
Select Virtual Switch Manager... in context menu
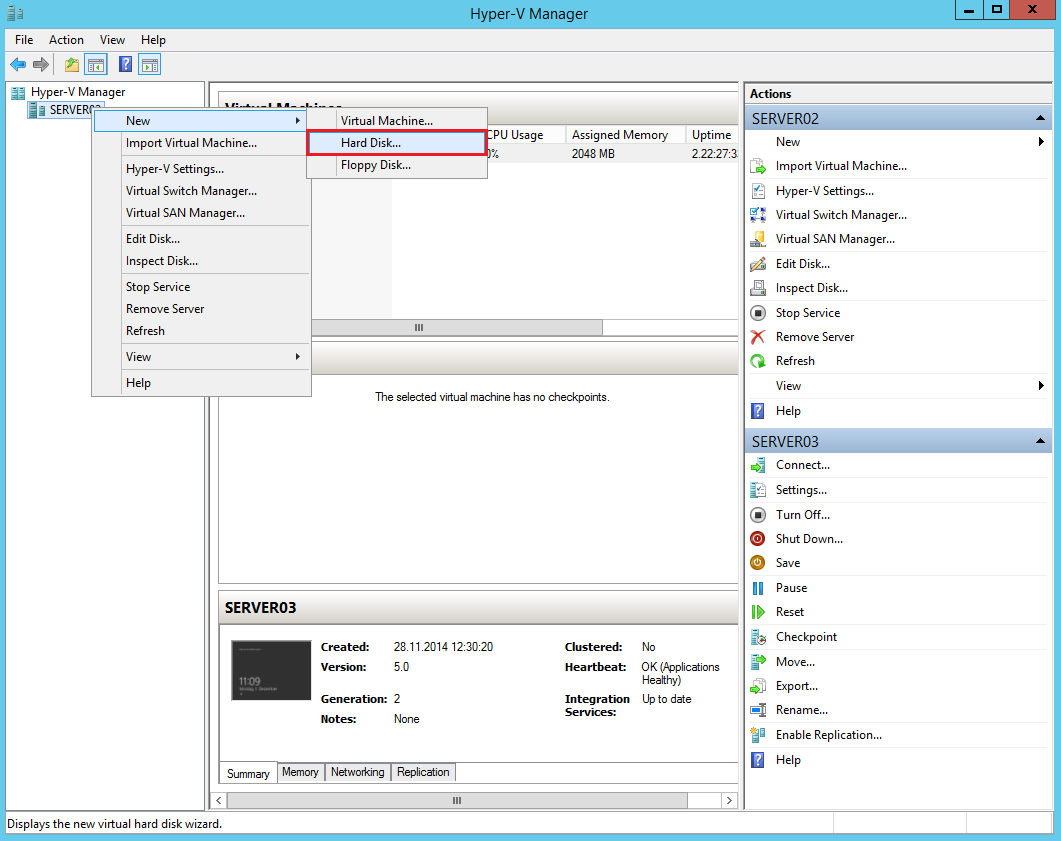click(x=202, y=191)
